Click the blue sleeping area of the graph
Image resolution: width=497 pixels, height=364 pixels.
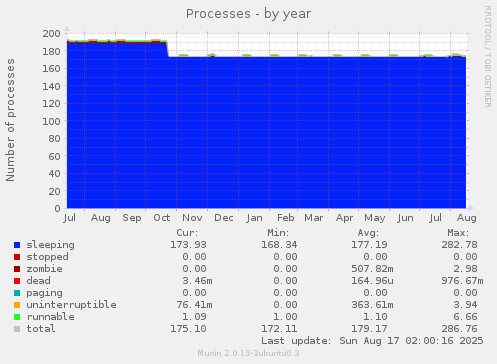[x=267, y=133]
